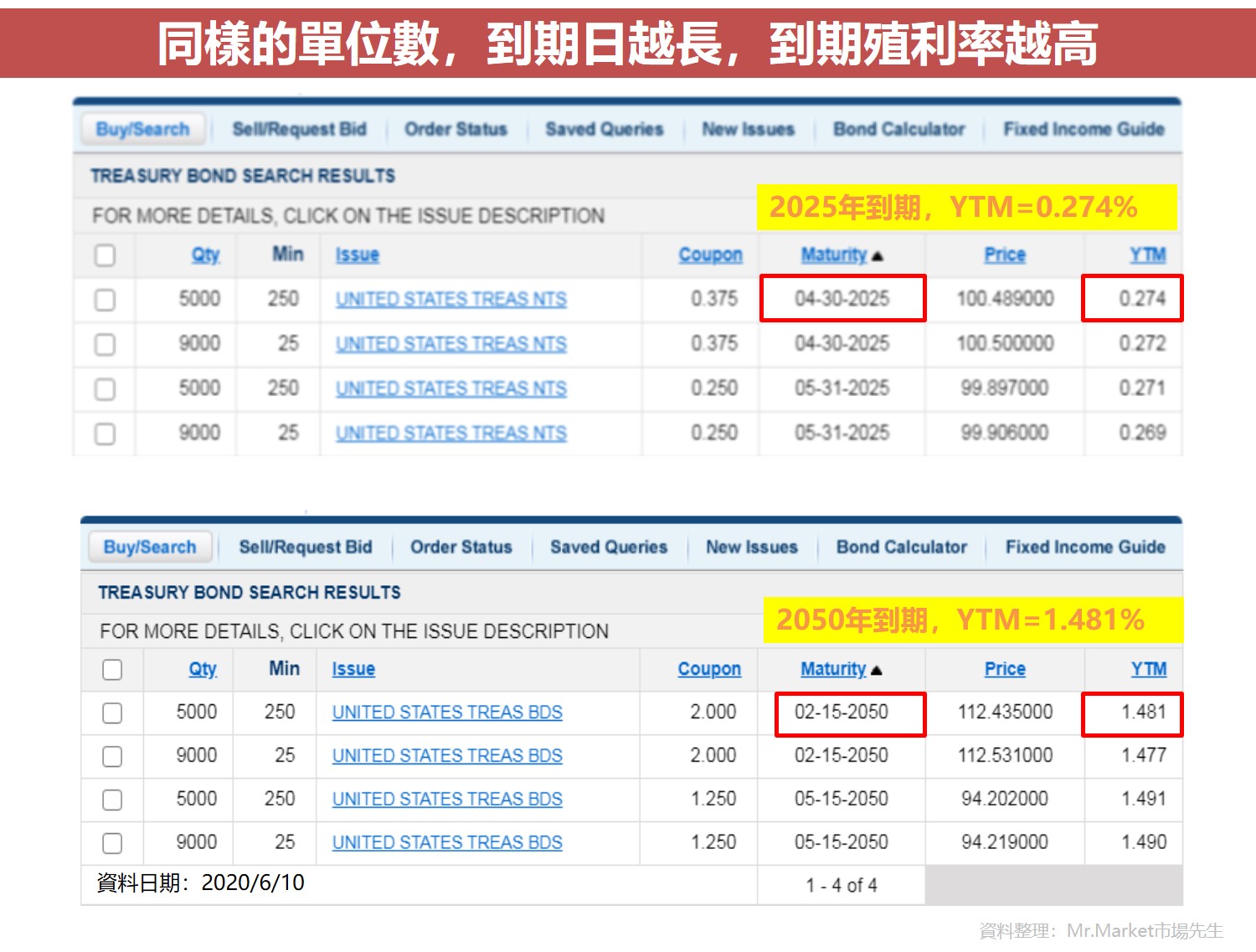The image size is (1256, 952).
Task: Check the row with price 99.906000
Action: tap(105, 434)
